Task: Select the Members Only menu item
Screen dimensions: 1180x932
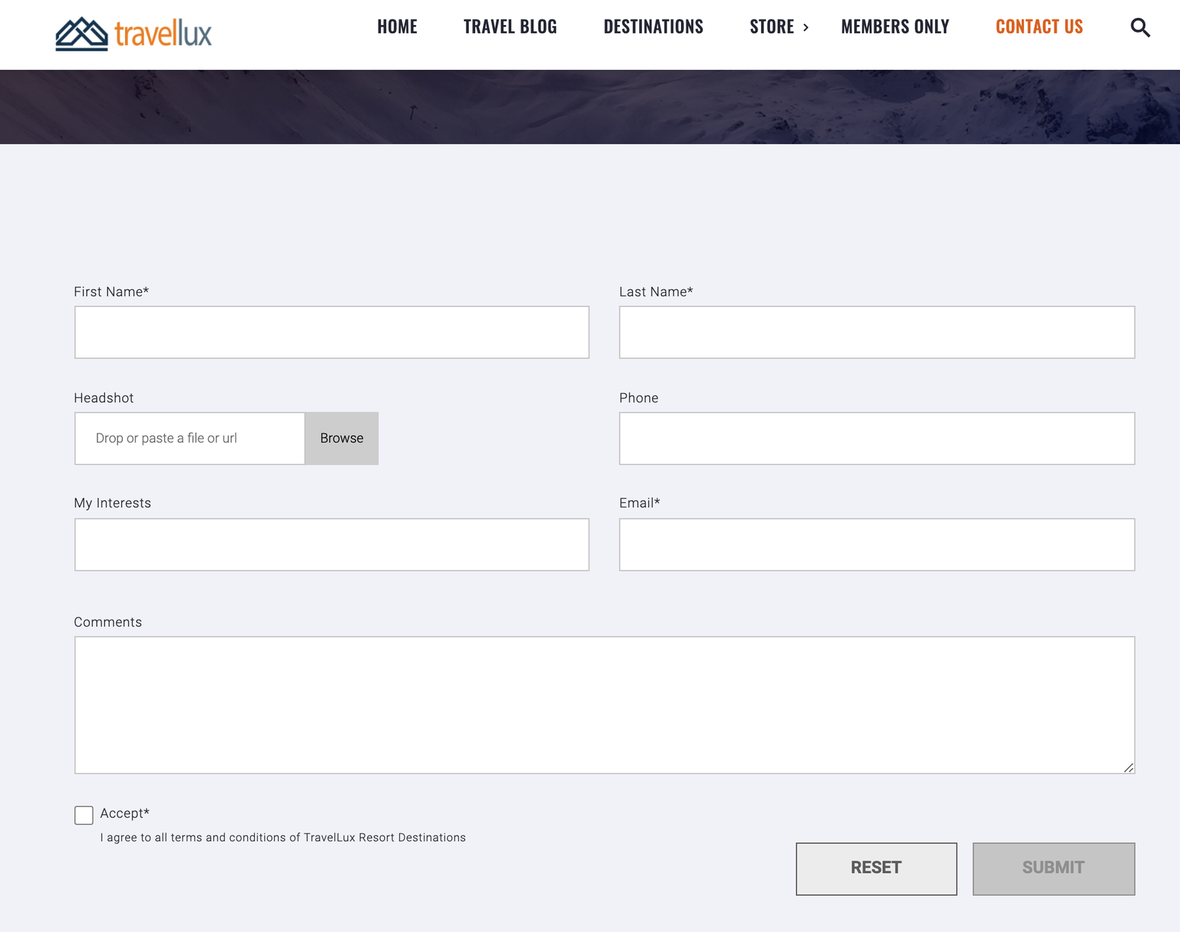Action: (895, 27)
